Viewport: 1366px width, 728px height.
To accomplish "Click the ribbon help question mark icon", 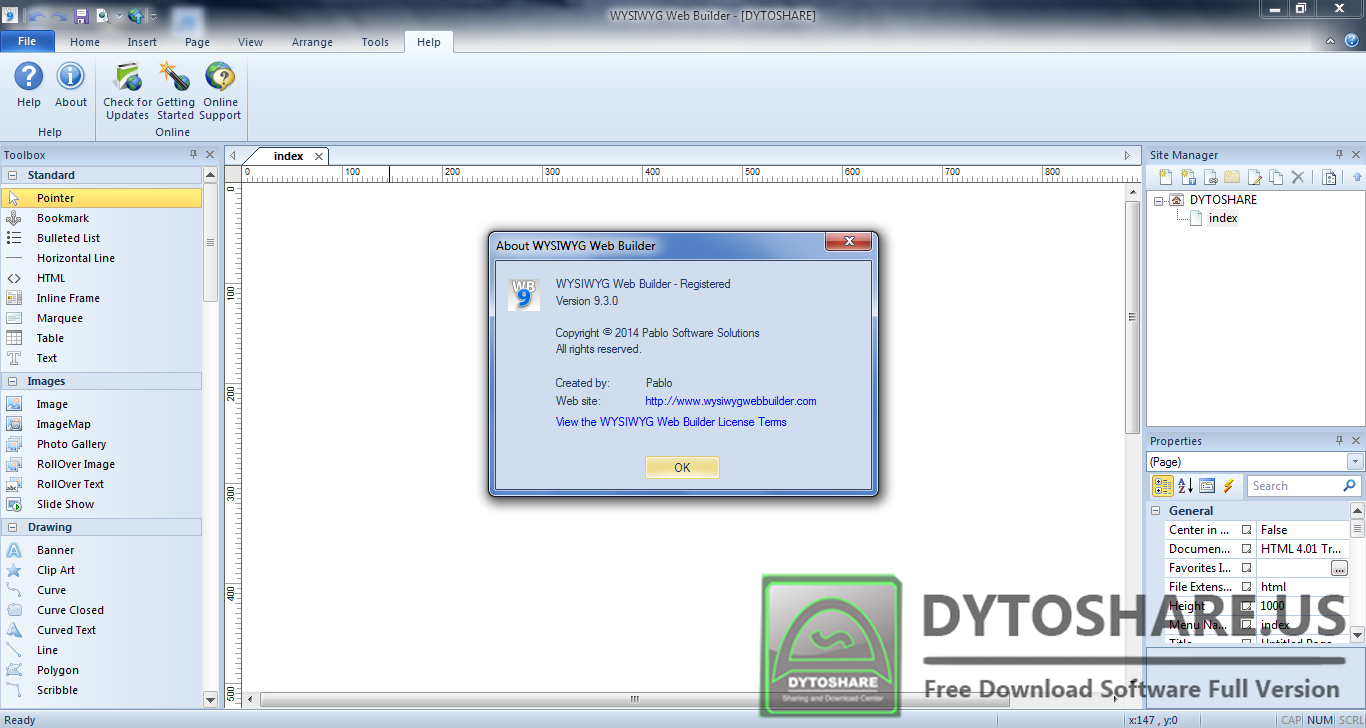I will click(1351, 41).
